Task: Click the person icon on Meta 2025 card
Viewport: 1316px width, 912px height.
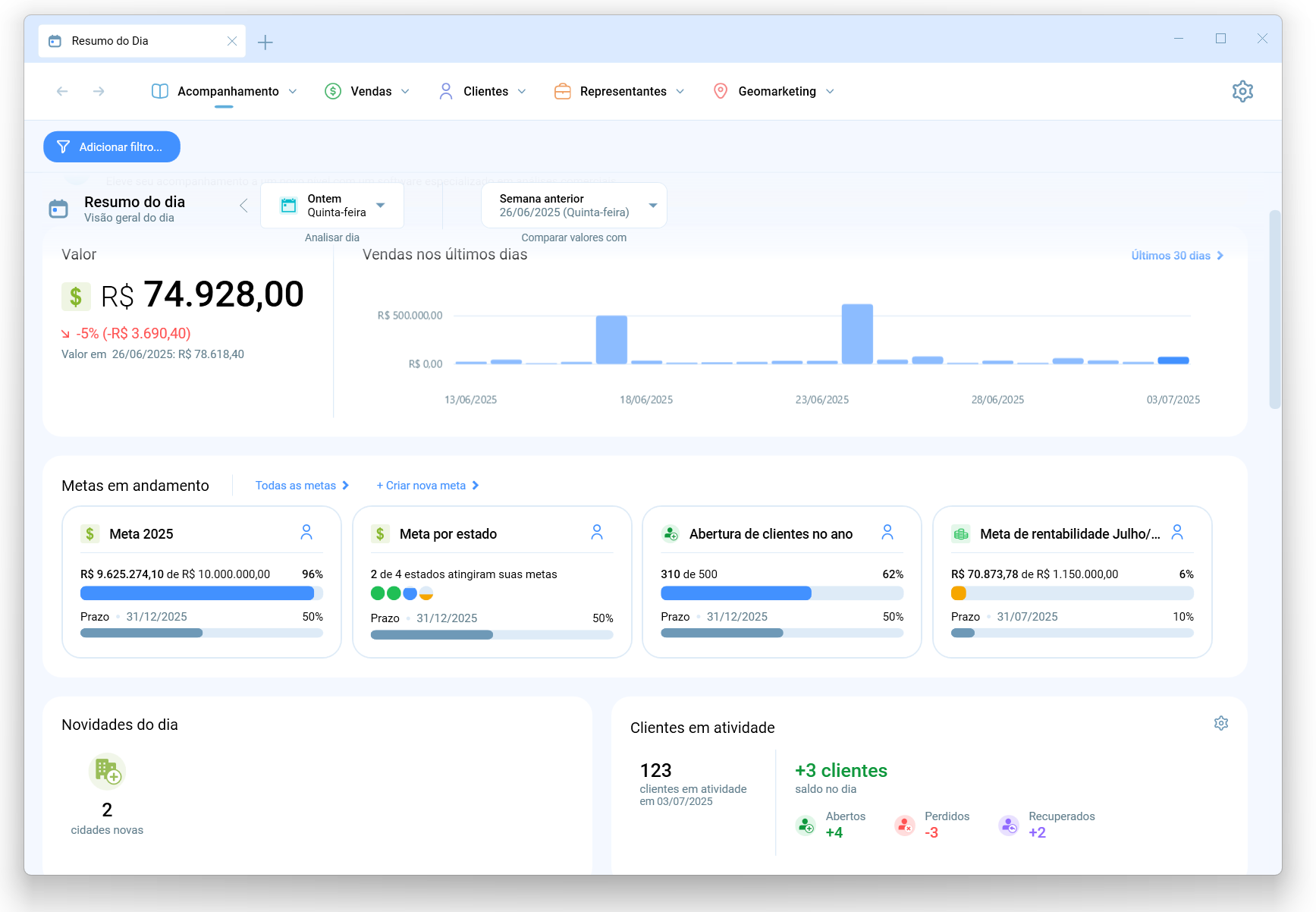Action: 306,532
